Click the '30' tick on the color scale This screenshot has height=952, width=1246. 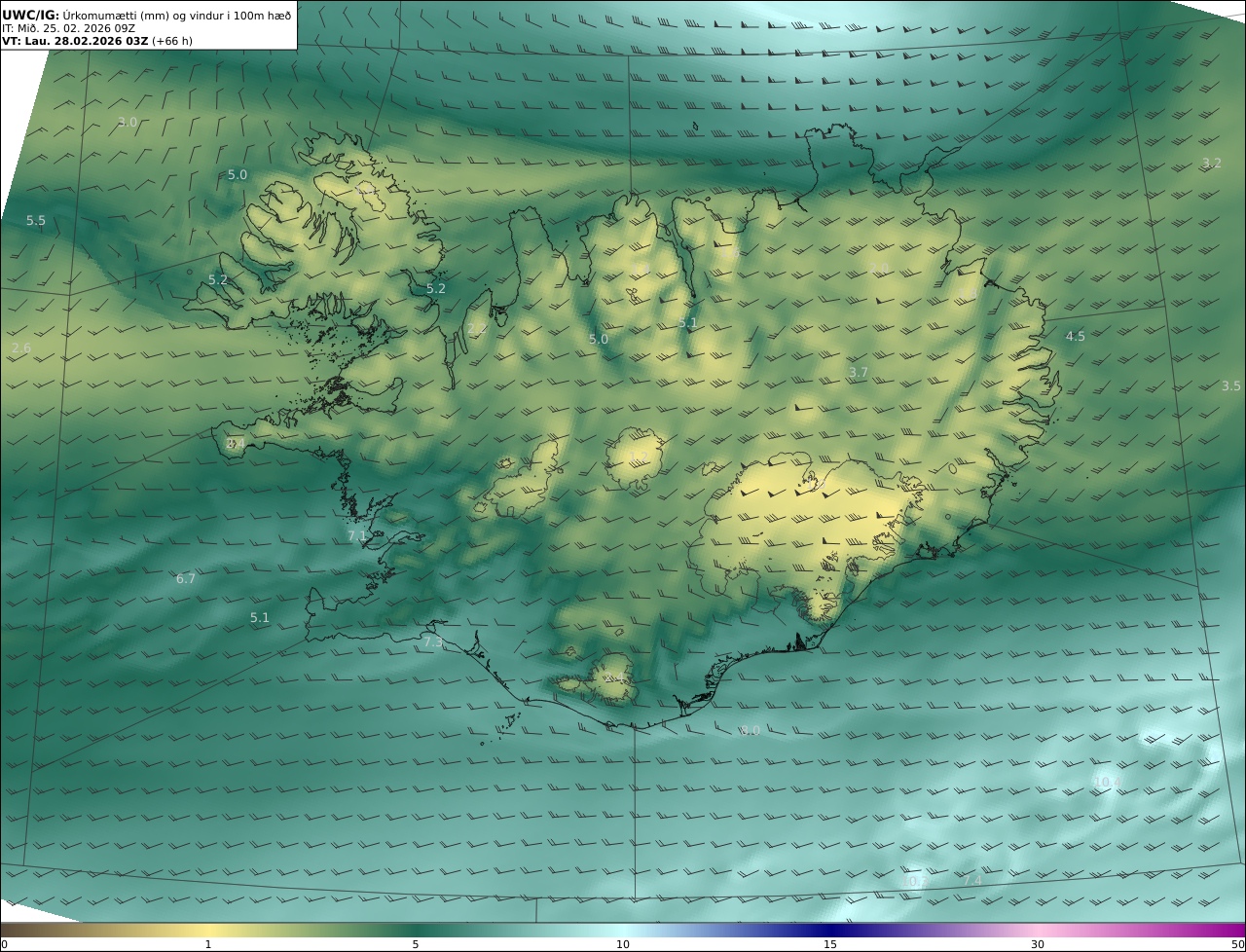[1038, 944]
